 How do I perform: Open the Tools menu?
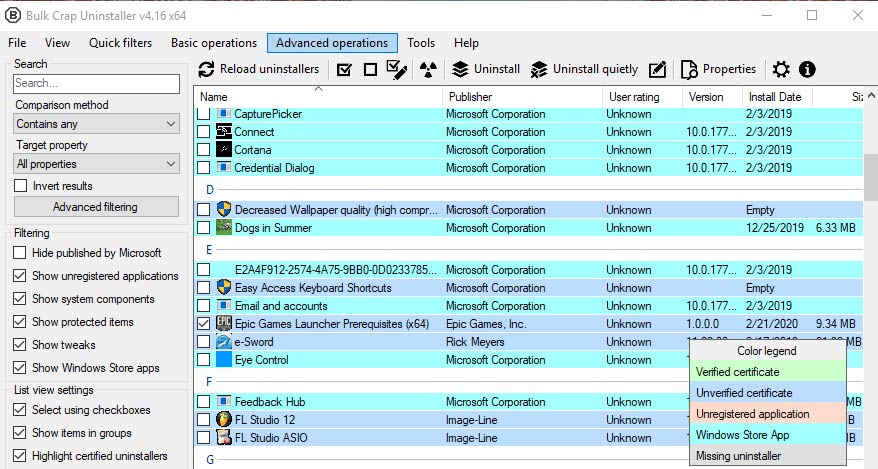pyautogui.click(x=421, y=43)
